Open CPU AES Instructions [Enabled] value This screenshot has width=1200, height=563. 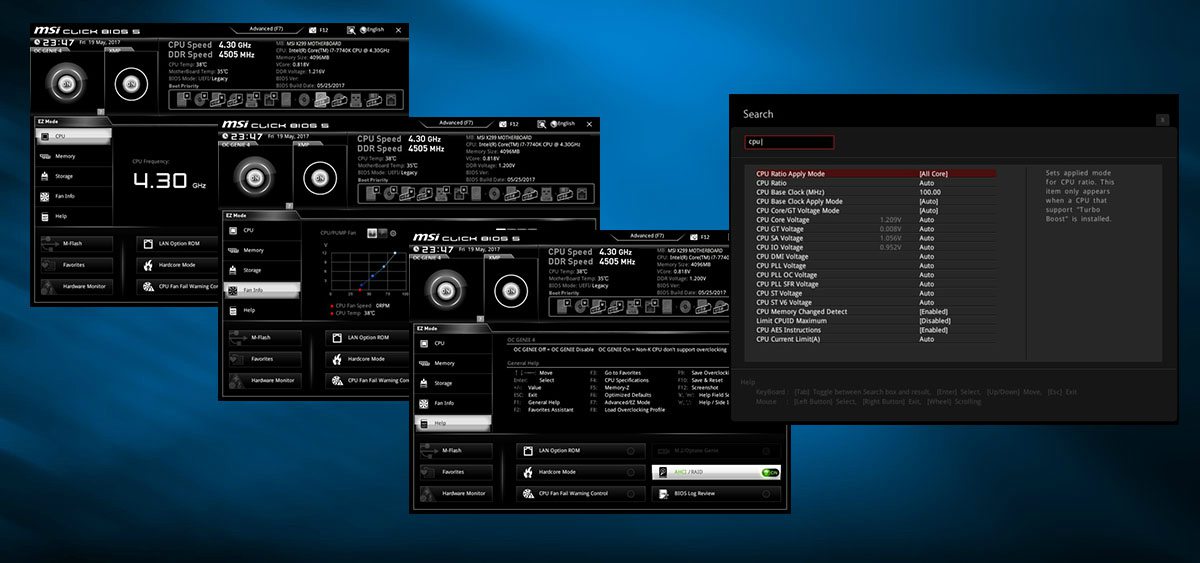pos(934,330)
